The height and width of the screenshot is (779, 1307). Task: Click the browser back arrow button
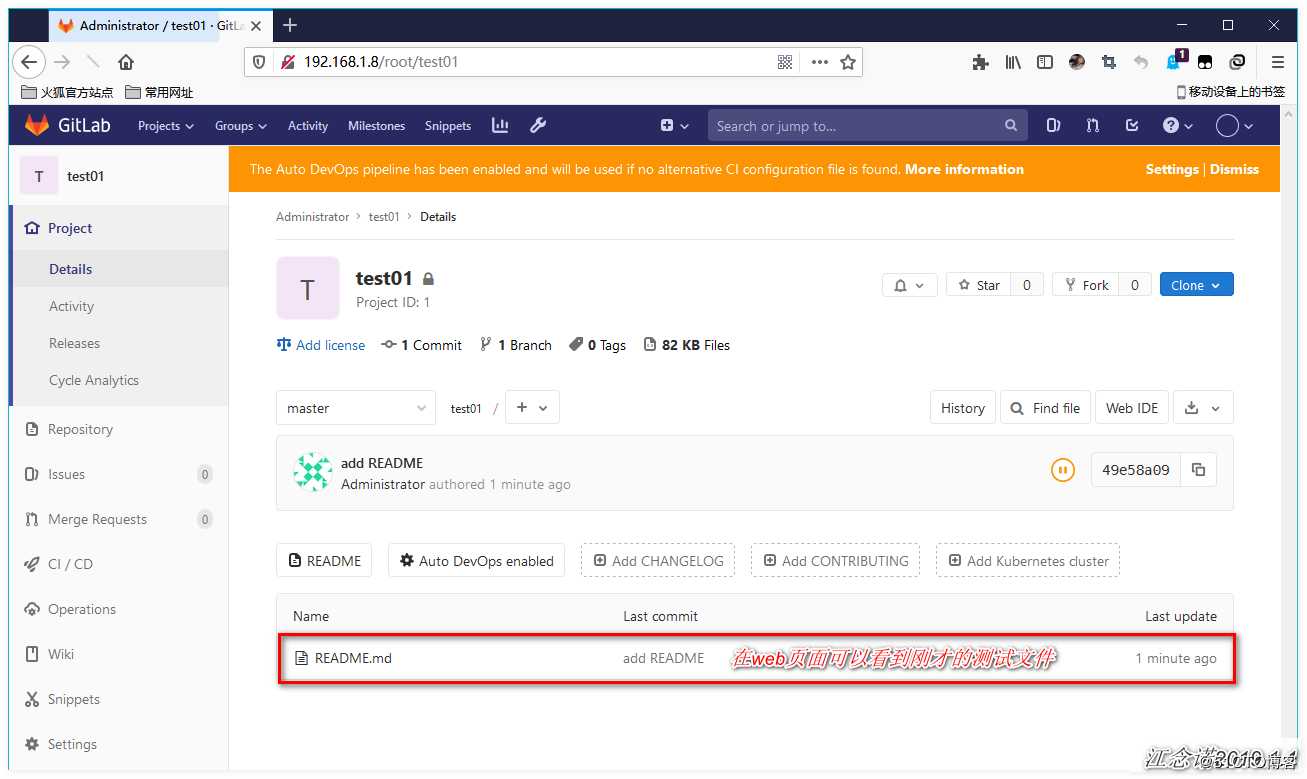click(x=29, y=62)
